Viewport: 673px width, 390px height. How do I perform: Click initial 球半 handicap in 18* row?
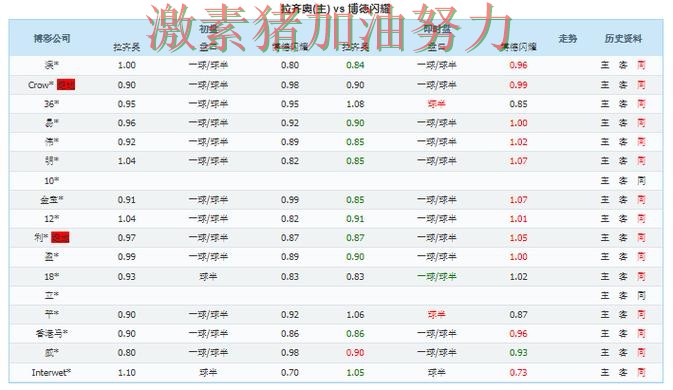208,276
